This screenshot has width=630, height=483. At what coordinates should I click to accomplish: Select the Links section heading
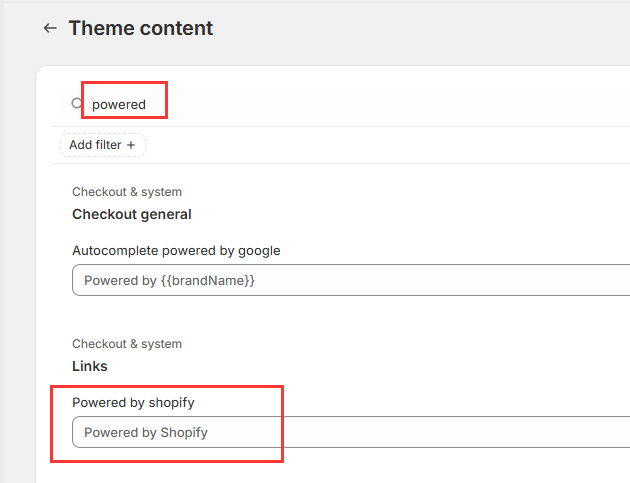(x=90, y=366)
